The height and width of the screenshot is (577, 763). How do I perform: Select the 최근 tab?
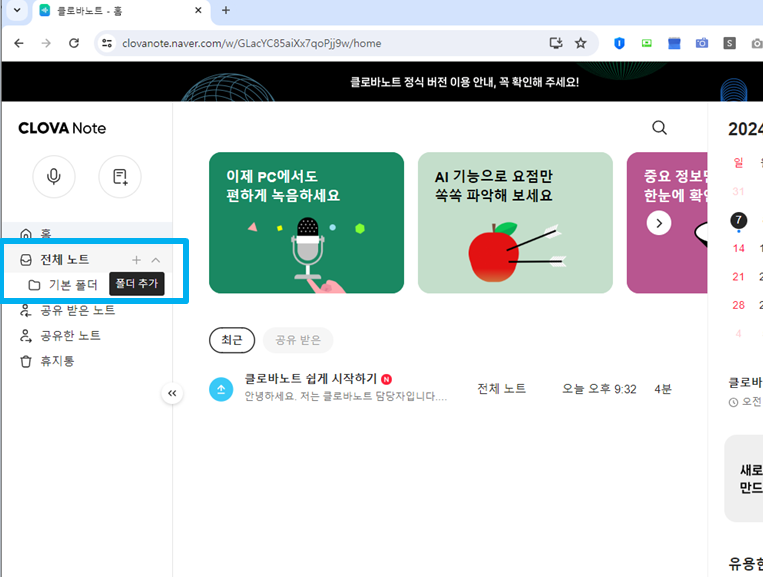[x=232, y=340]
